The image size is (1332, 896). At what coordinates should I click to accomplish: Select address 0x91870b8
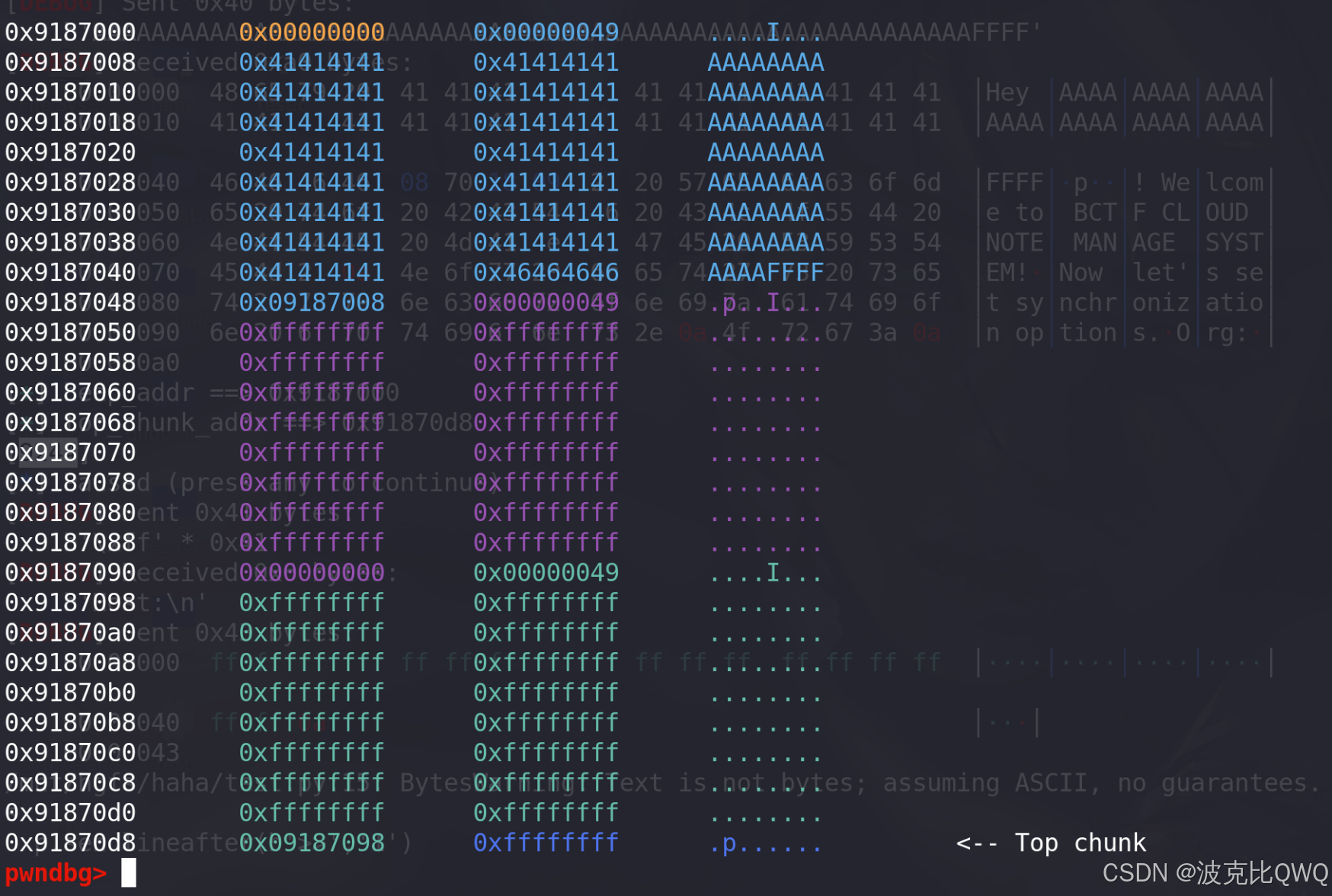point(70,722)
